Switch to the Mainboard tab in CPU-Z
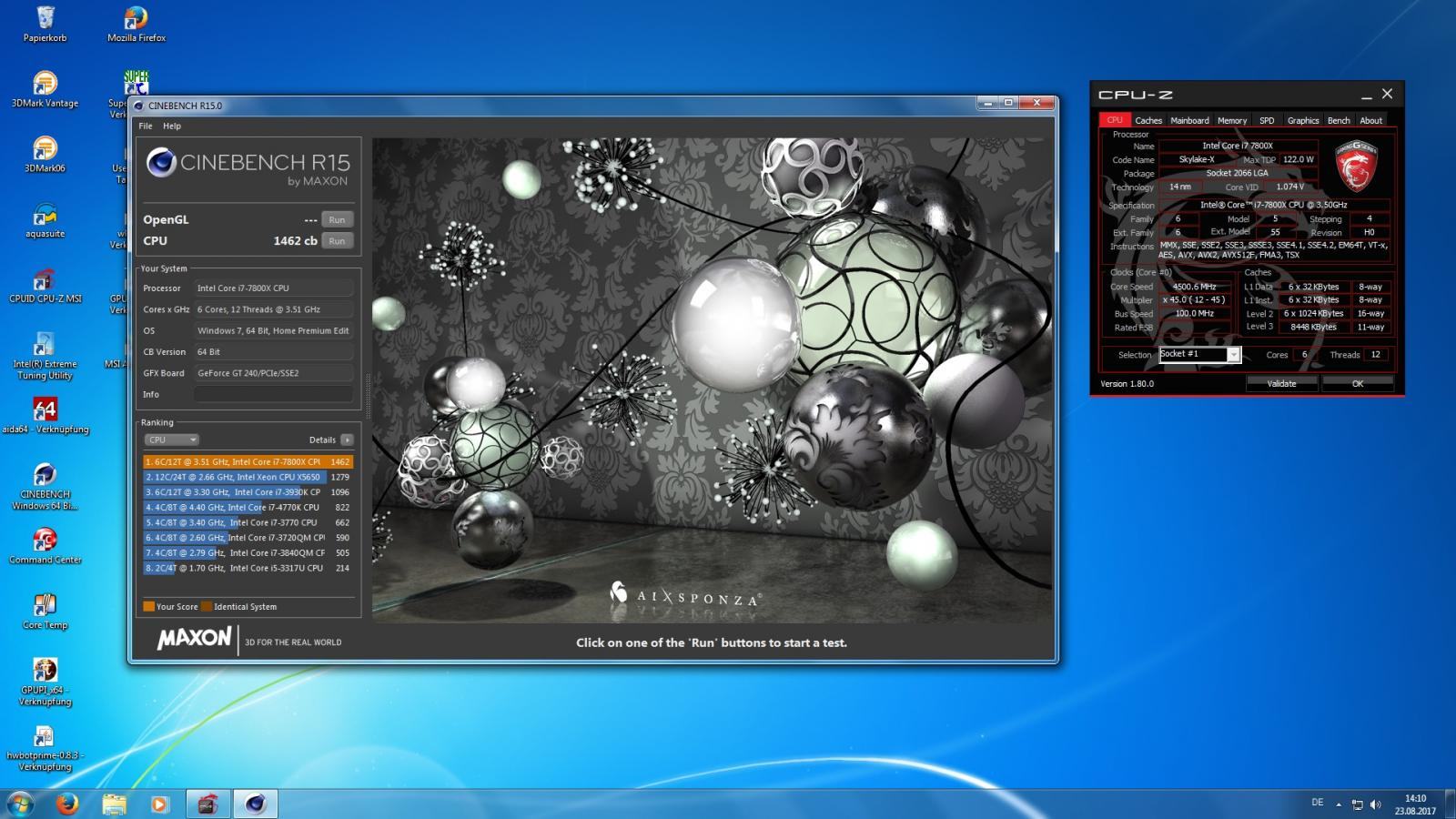Screen dimensions: 1456x819 [1189, 120]
